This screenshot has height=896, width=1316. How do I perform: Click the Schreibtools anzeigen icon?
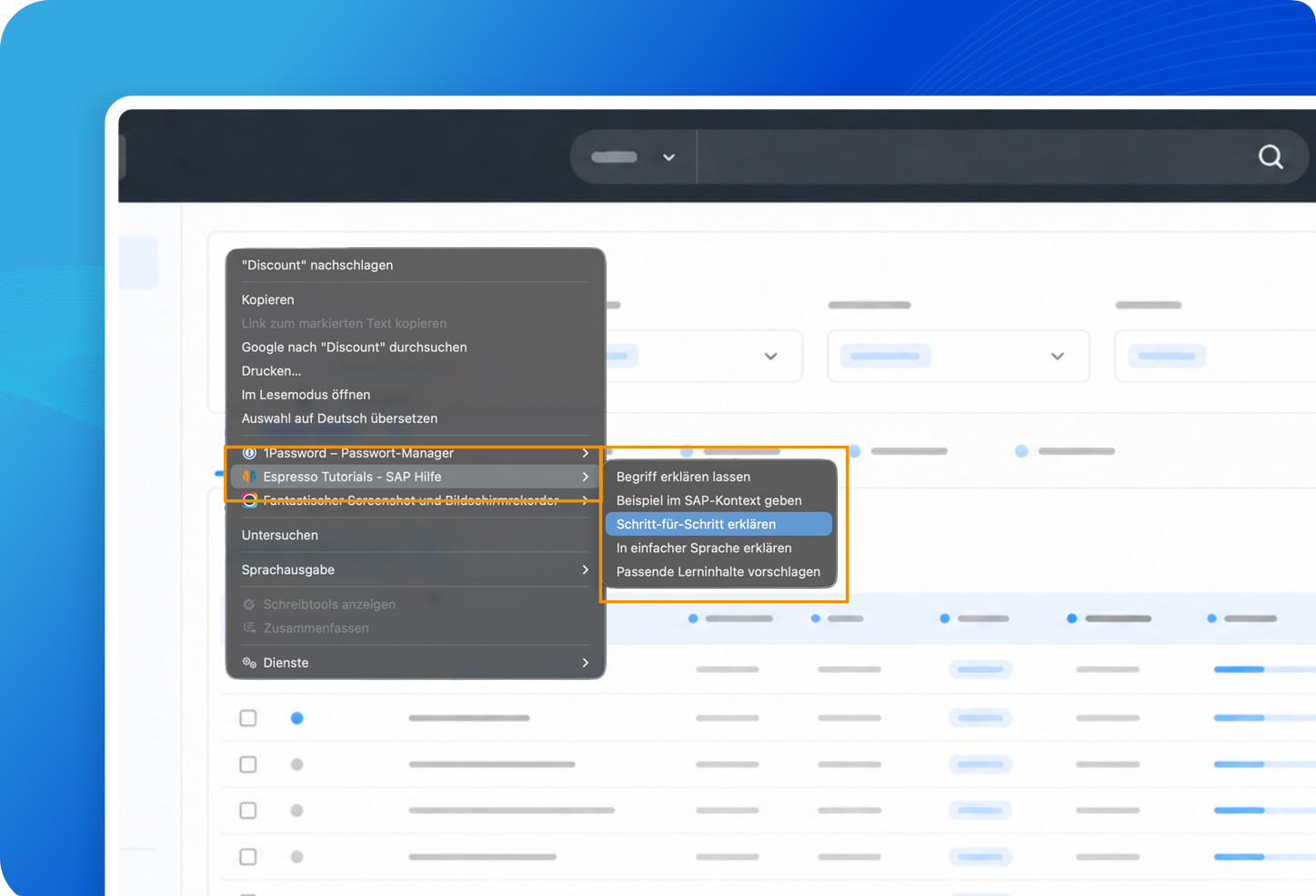(249, 605)
